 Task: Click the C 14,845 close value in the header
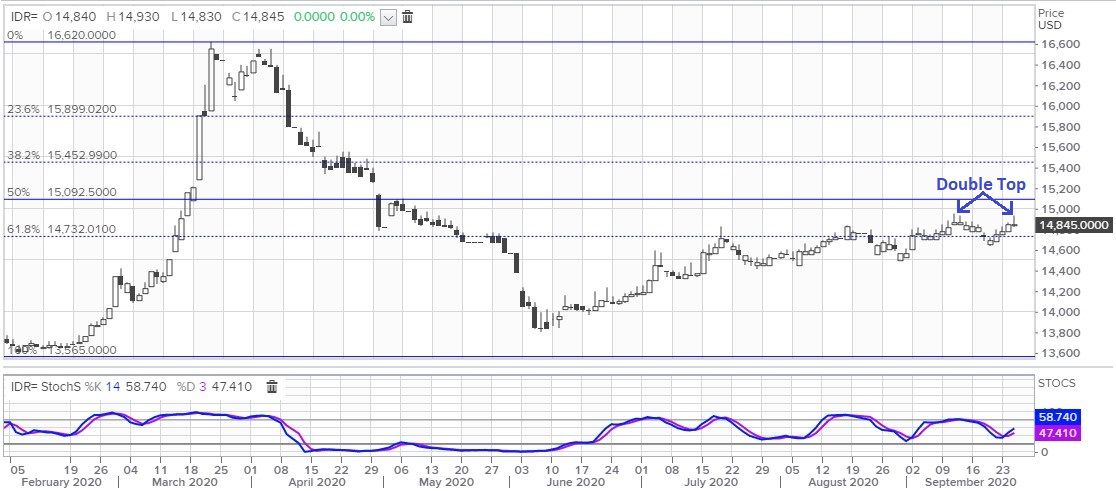point(258,17)
